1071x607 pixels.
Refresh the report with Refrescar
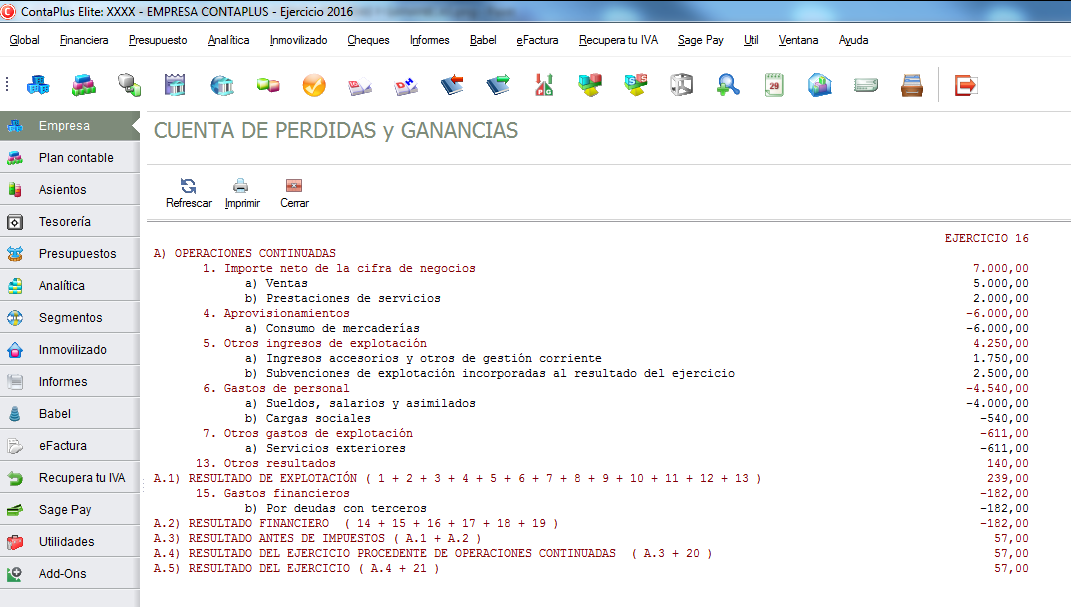point(189,193)
